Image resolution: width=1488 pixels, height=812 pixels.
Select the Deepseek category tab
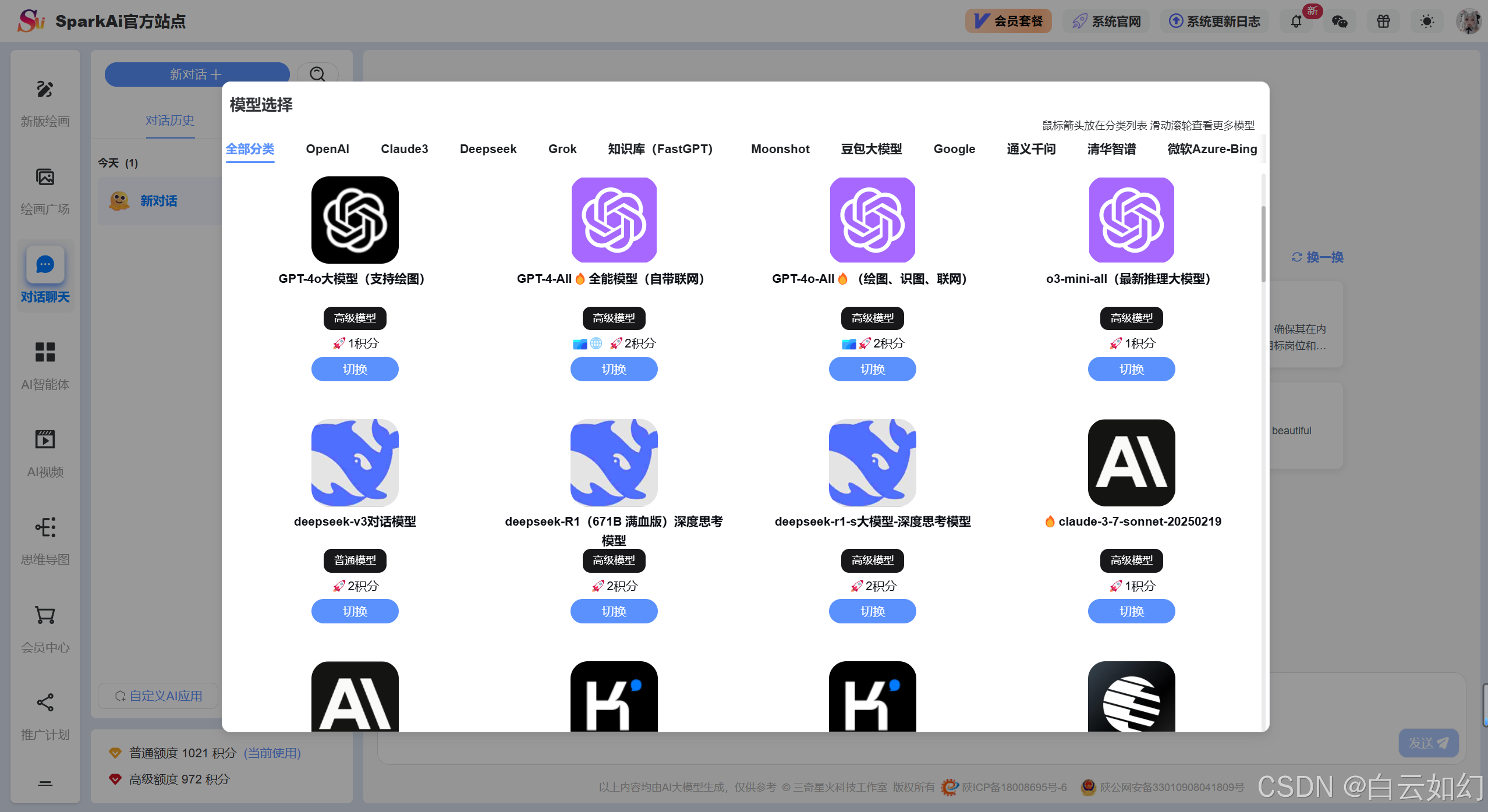[488, 149]
